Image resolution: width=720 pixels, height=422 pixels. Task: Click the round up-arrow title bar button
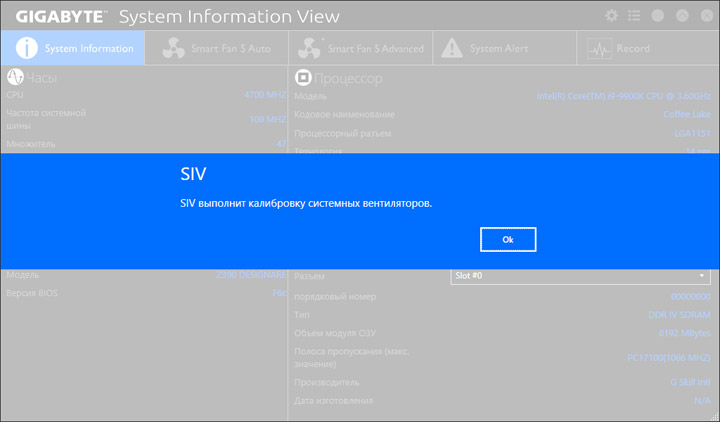tap(682, 16)
